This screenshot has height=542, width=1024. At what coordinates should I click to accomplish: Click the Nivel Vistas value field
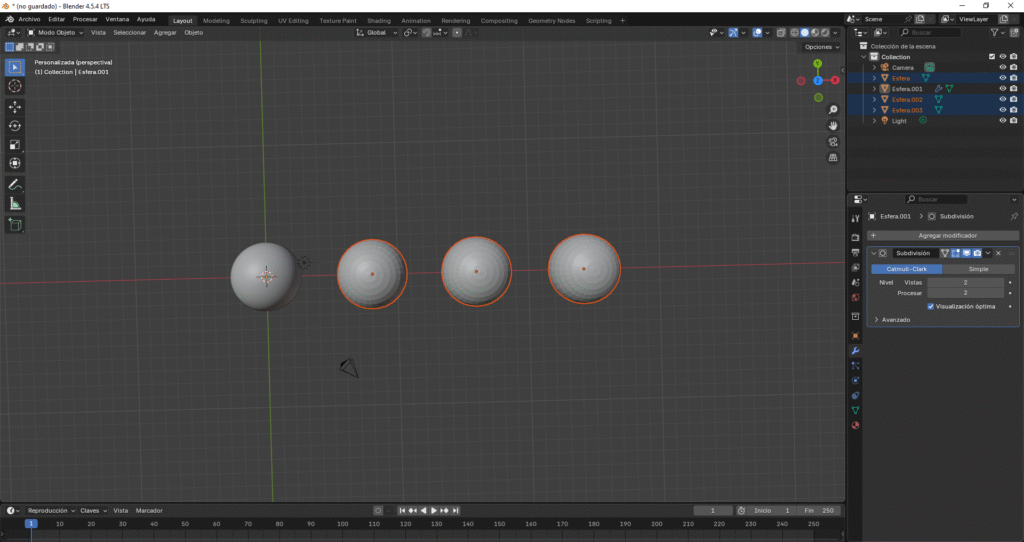click(966, 283)
